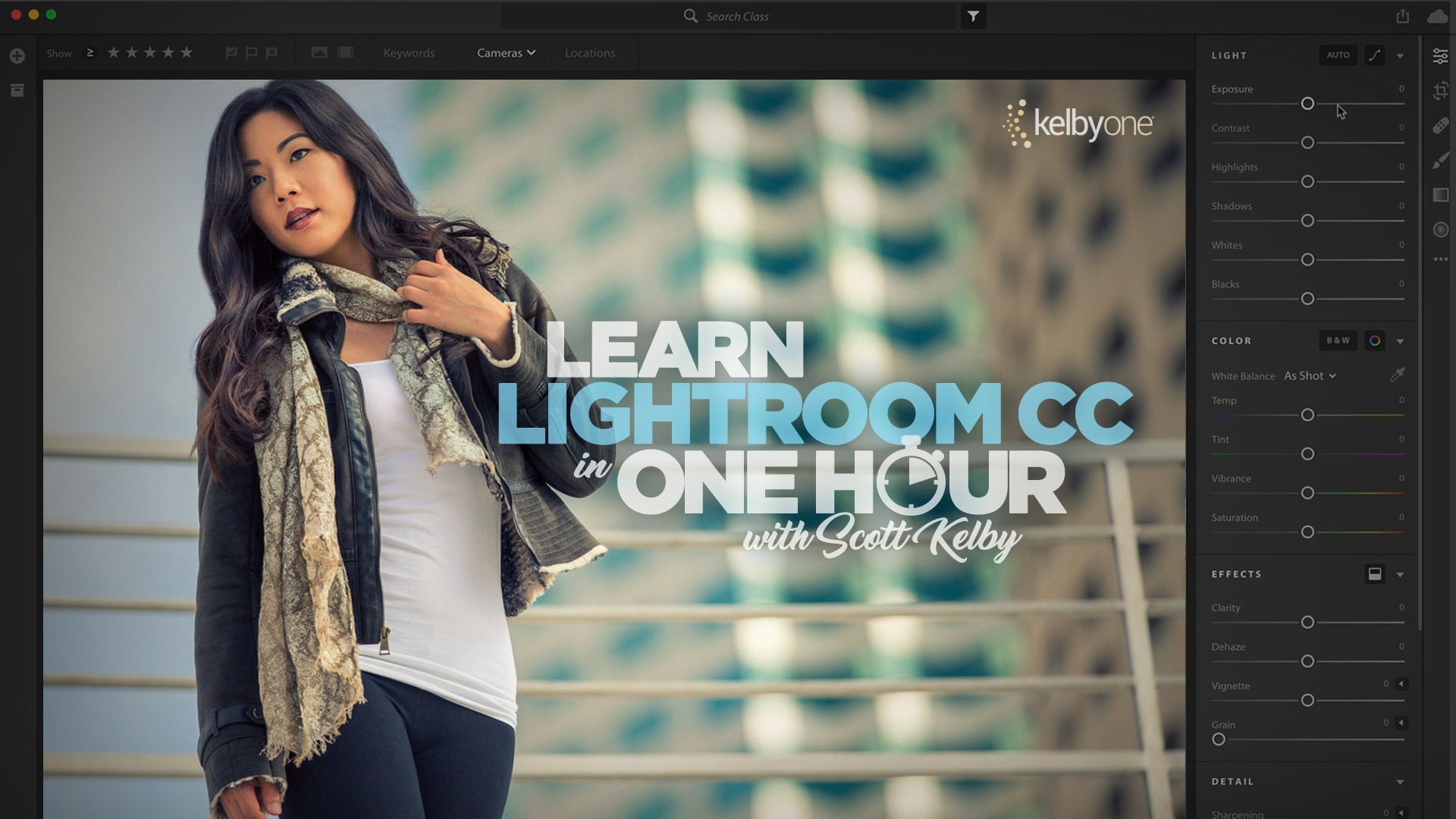Viewport: 1456px width, 819px height.
Task: Collapse the Detail panel section
Action: (x=1400, y=782)
